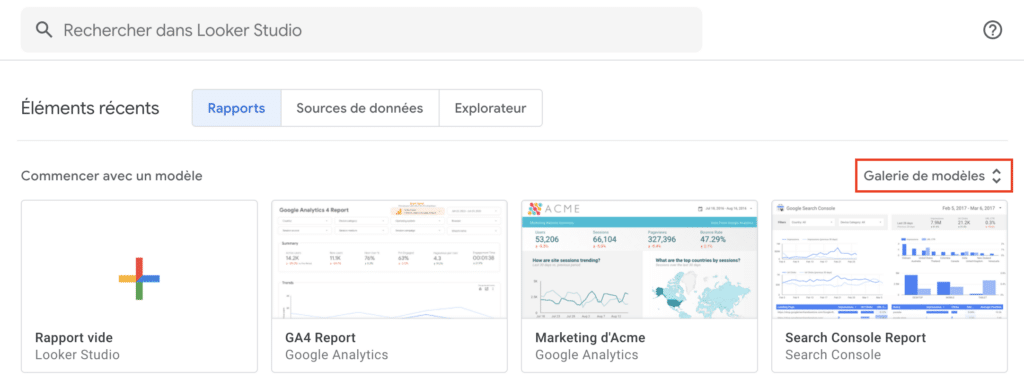Image resolution: width=1024 pixels, height=389 pixels.
Task: Click the Search Console Report title
Action: pyautogui.click(x=856, y=338)
